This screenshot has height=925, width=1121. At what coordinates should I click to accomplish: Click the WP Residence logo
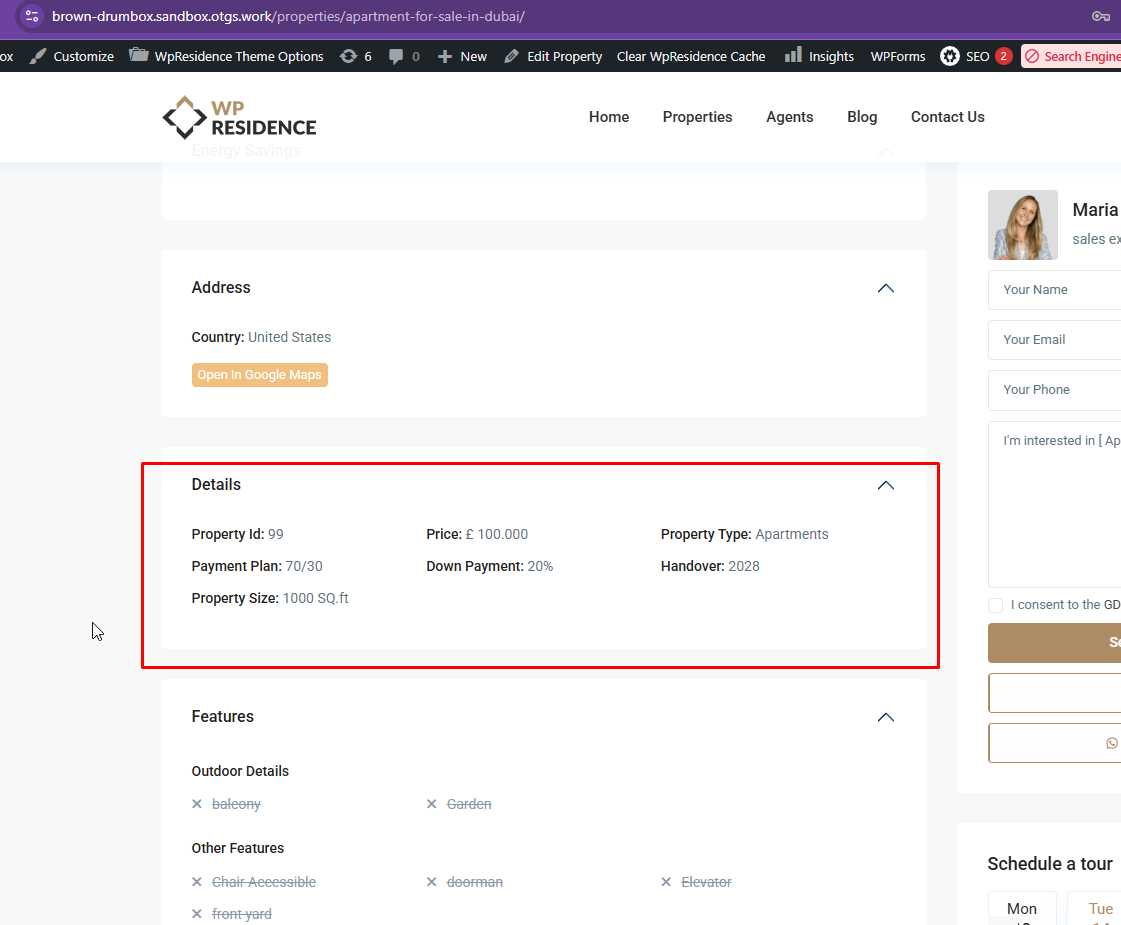point(239,117)
